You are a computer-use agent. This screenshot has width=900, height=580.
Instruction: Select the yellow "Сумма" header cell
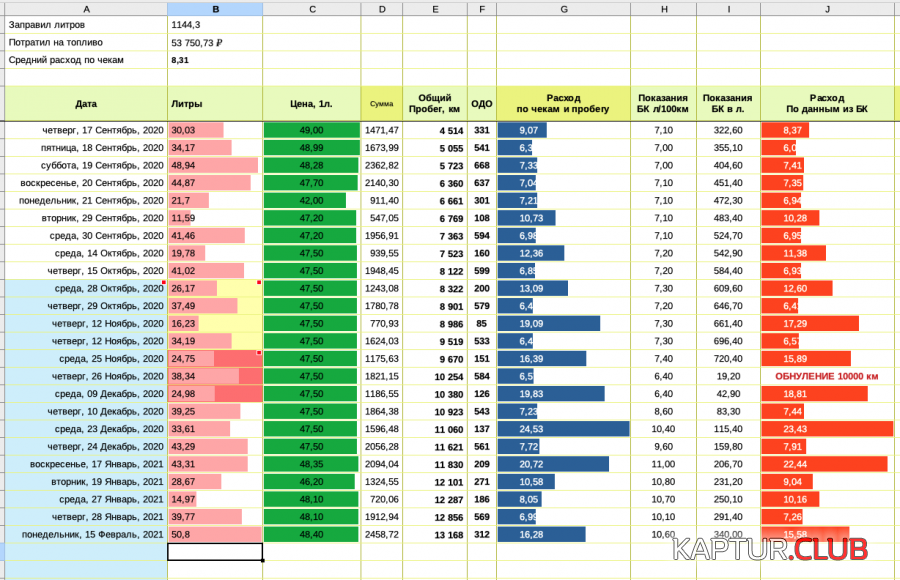381,103
